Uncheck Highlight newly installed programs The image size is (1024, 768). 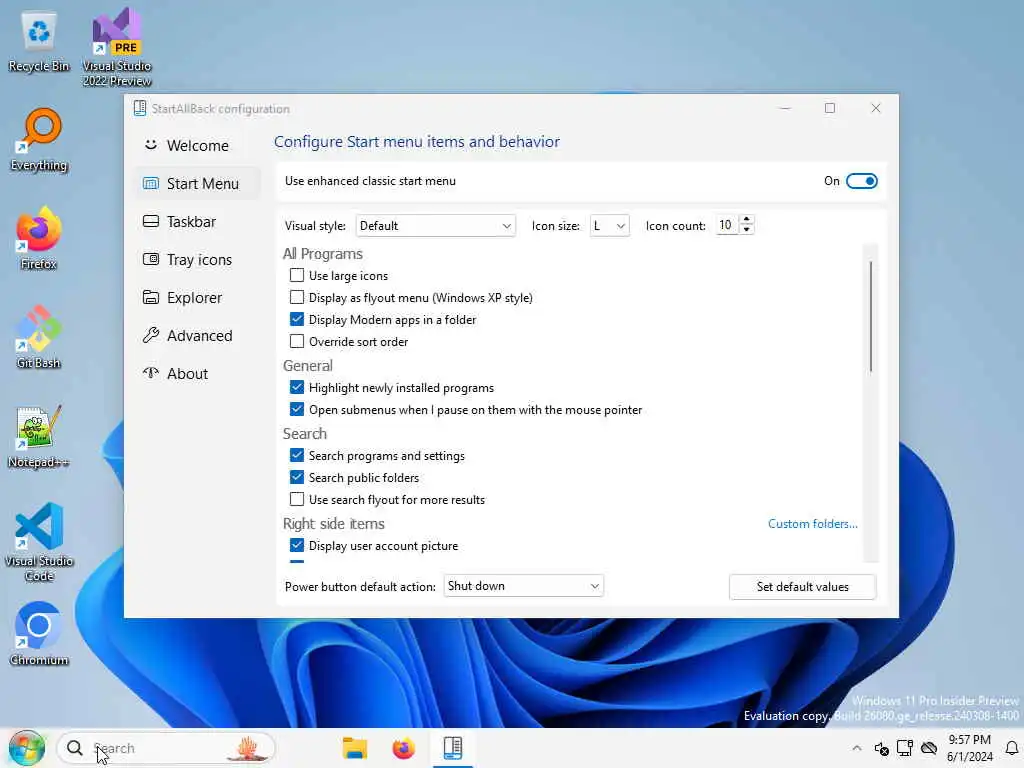pos(297,387)
